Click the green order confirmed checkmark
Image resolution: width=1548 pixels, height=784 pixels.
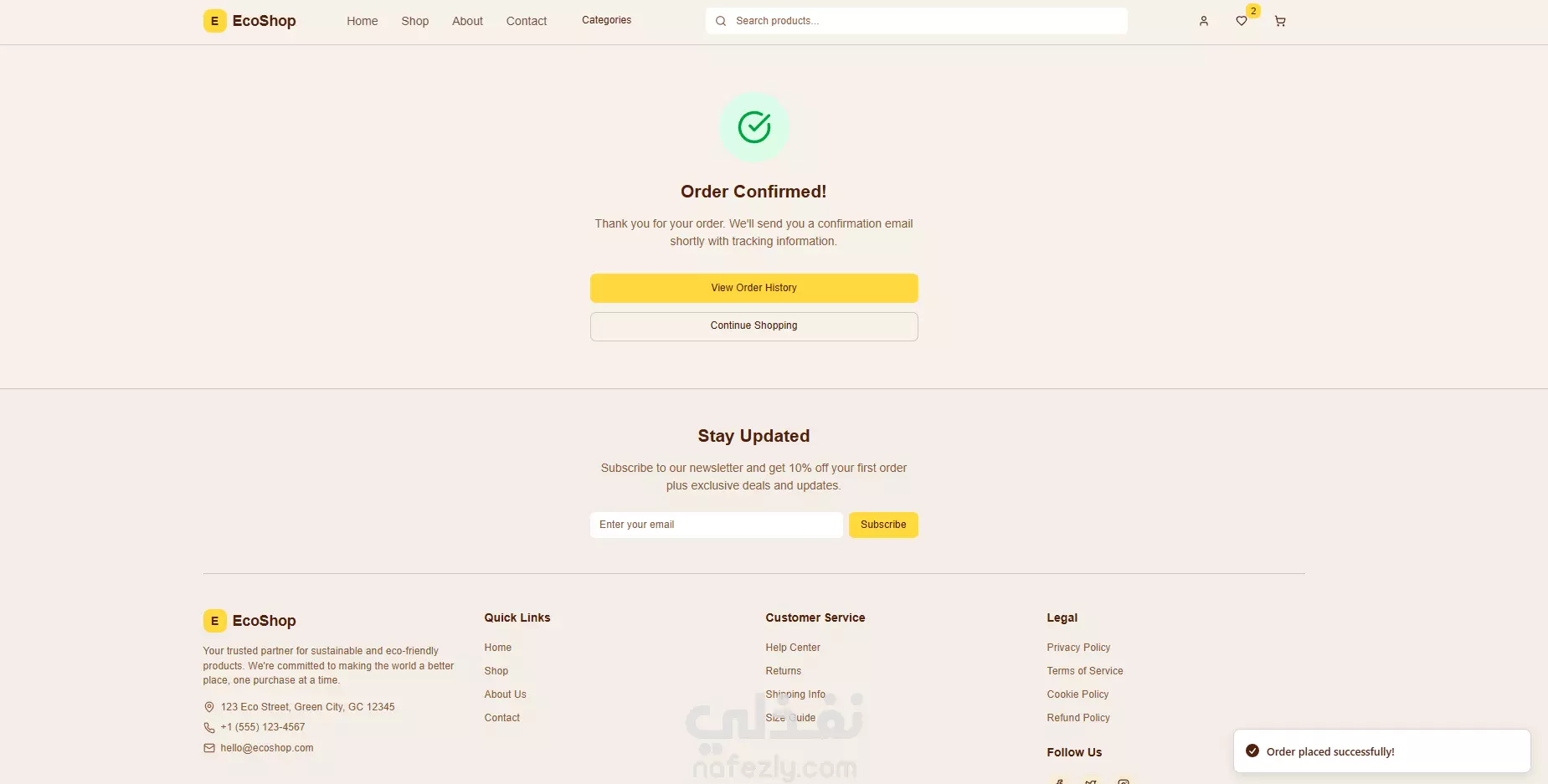tap(754, 127)
